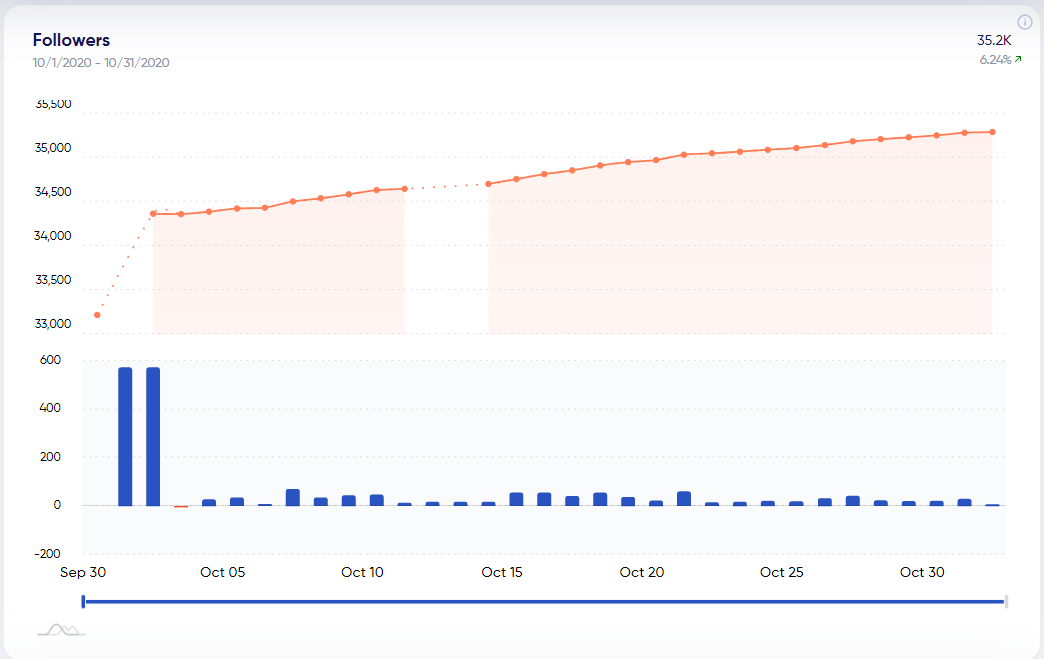
Task: Open details via the 35.2K follower count
Action: click(994, 39)
